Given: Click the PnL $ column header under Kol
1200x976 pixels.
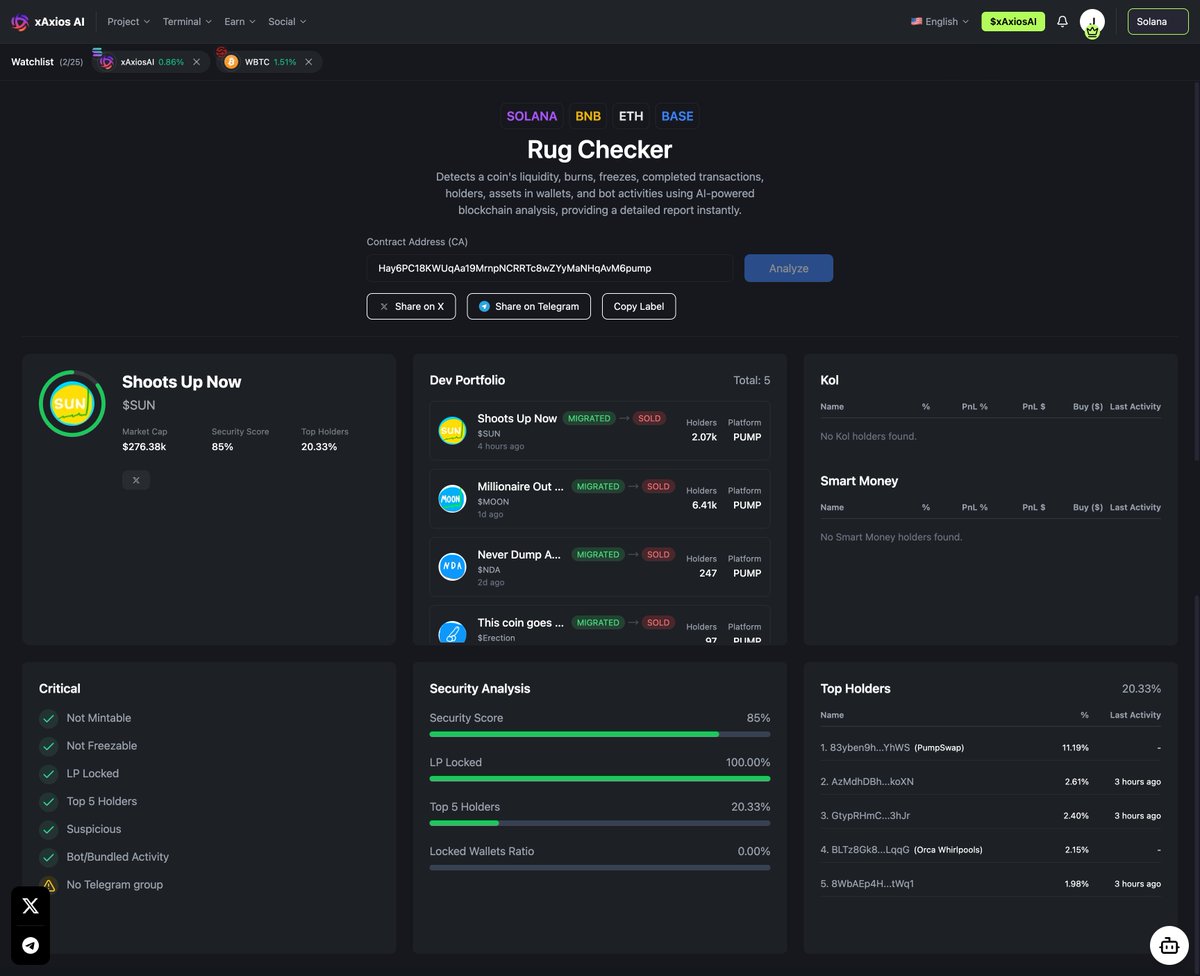Looking at the screenshot, I should click(x=1033, y=407).
